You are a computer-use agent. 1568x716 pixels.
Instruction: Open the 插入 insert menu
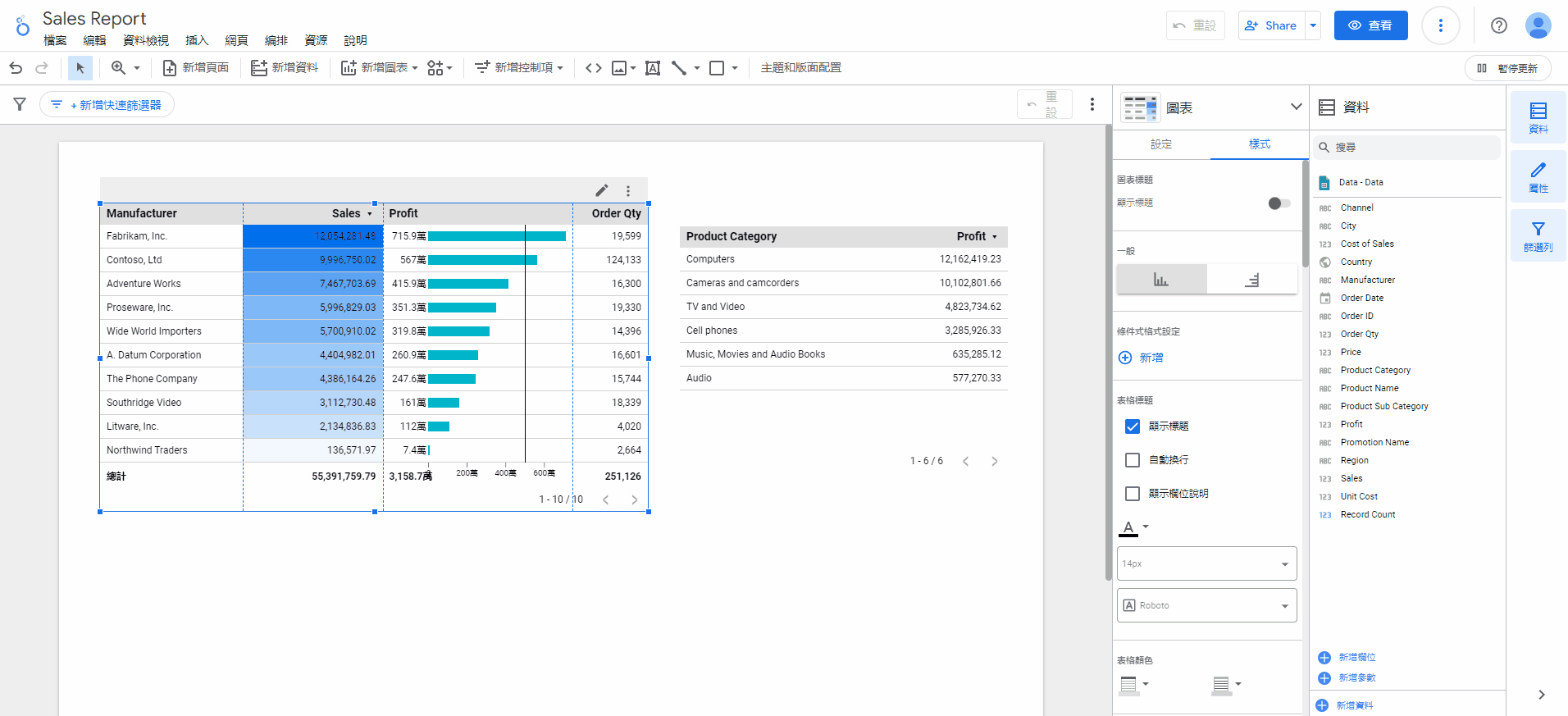point(197,40)
